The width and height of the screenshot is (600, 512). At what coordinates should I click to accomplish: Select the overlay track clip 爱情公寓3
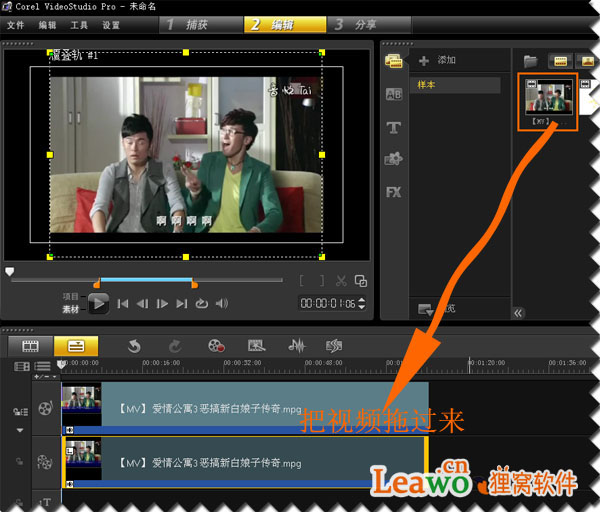pyautogui.click(x=245, y=462)
